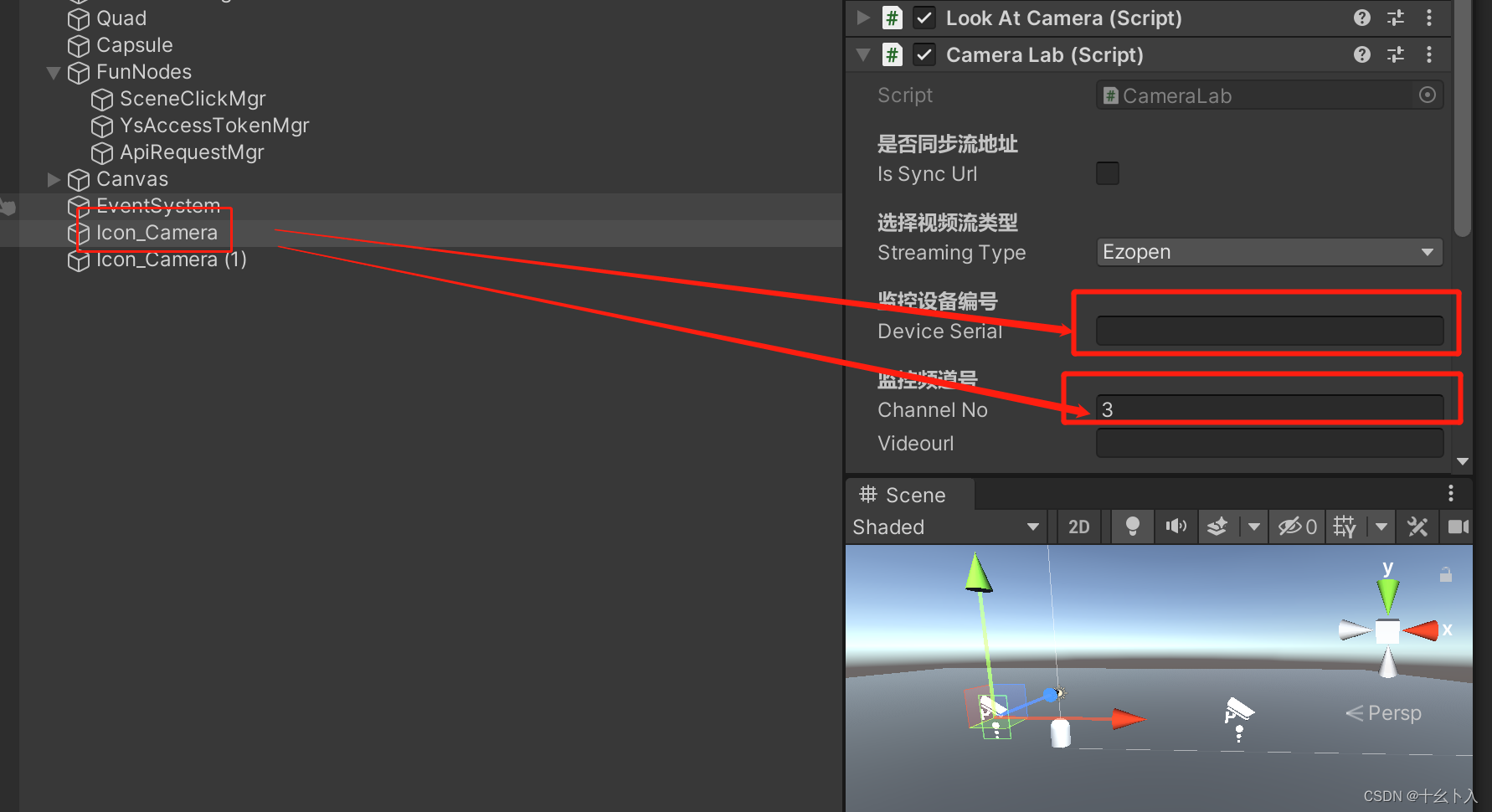Disable the Look At Camera script checkbox

(924, 18)
